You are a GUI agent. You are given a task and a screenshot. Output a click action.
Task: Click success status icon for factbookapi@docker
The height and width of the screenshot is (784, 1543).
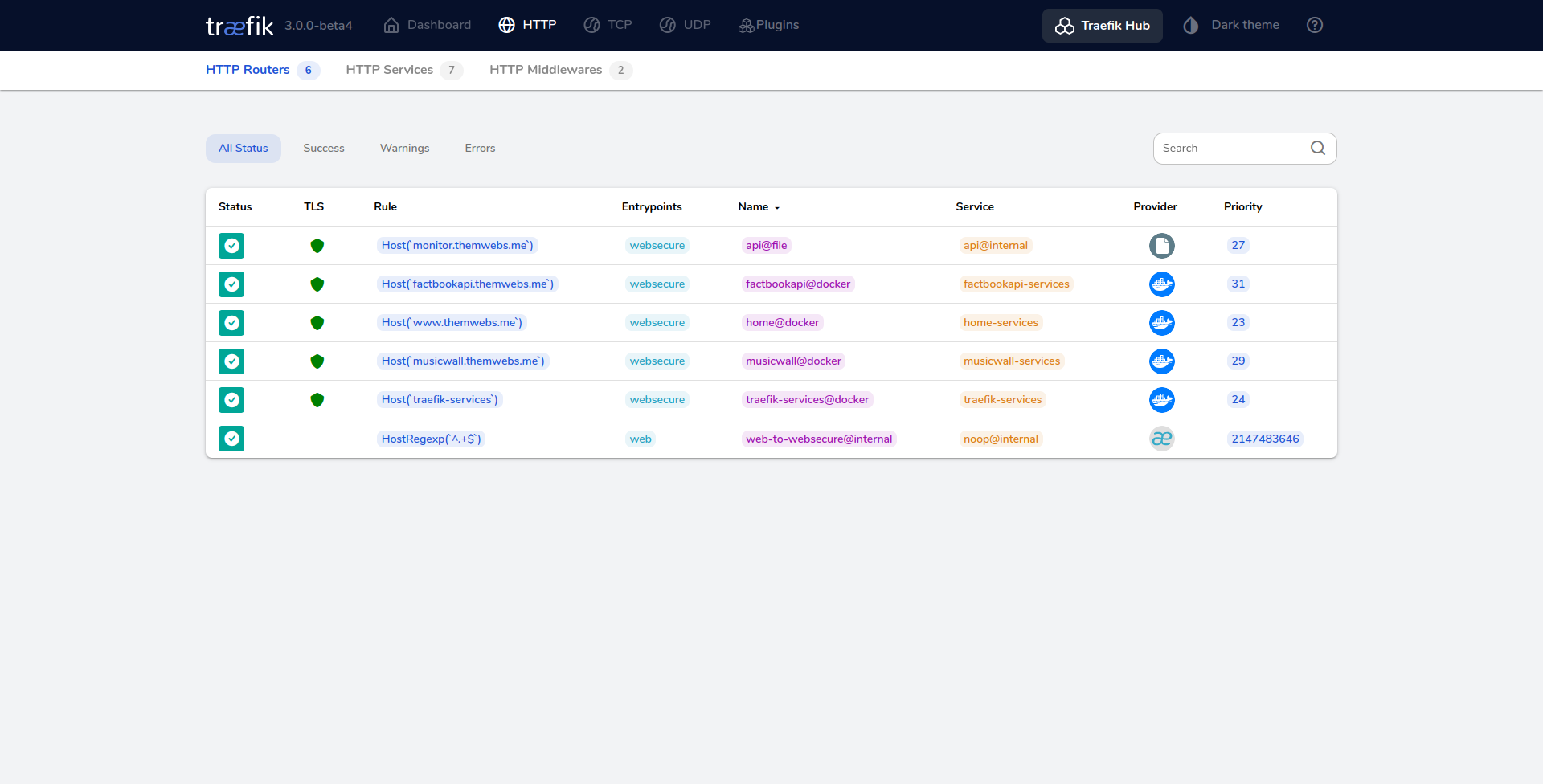[231, 284]
